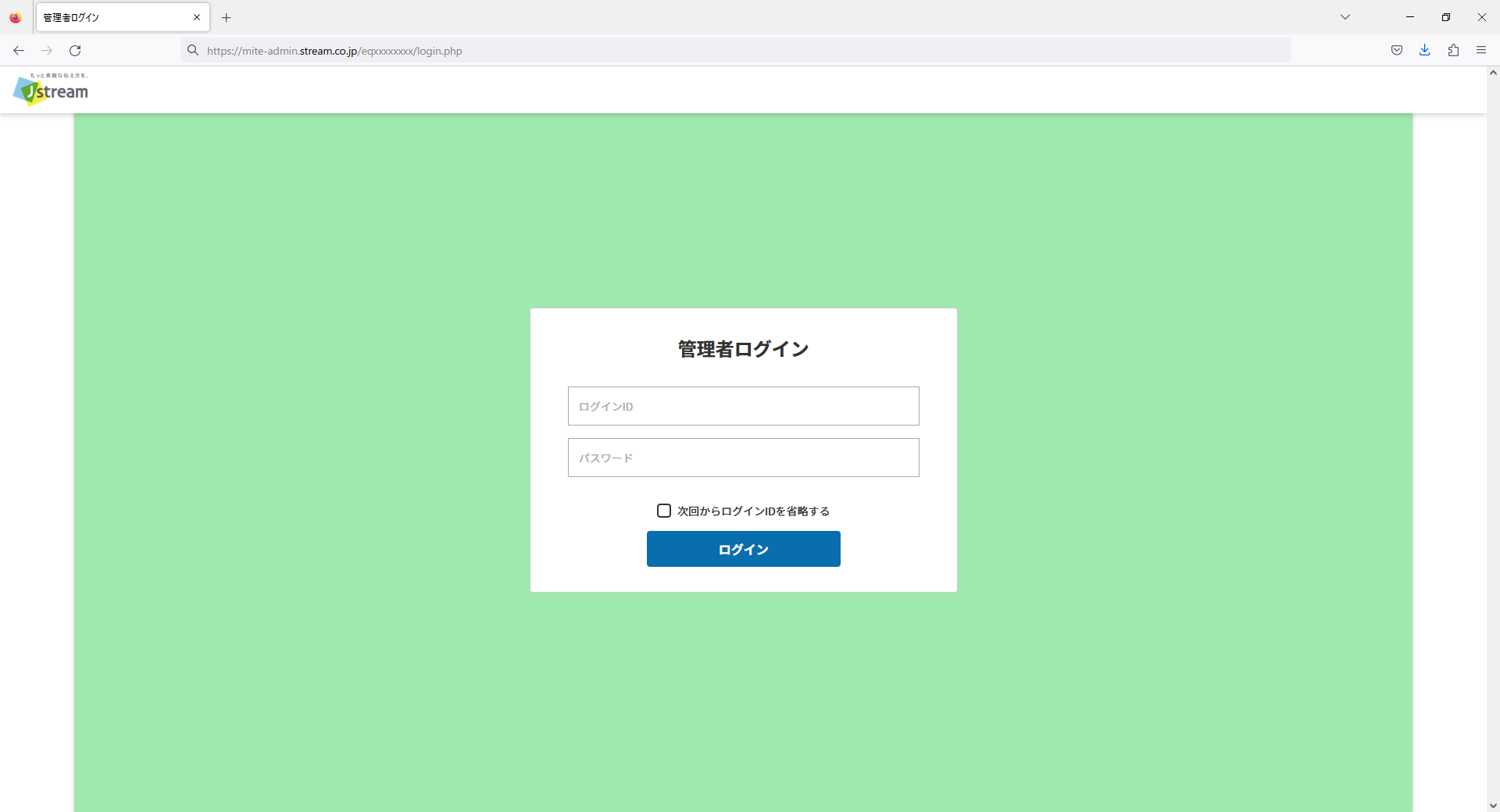Enable 次回からログインIDを省略する checkbox
This screenshot has height=812, width=1500.
[664, 511]
